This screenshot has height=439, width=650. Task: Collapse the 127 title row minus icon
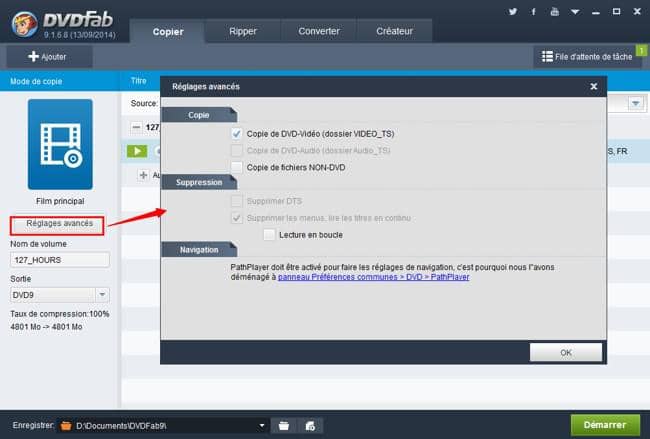[x=136, y=127]
